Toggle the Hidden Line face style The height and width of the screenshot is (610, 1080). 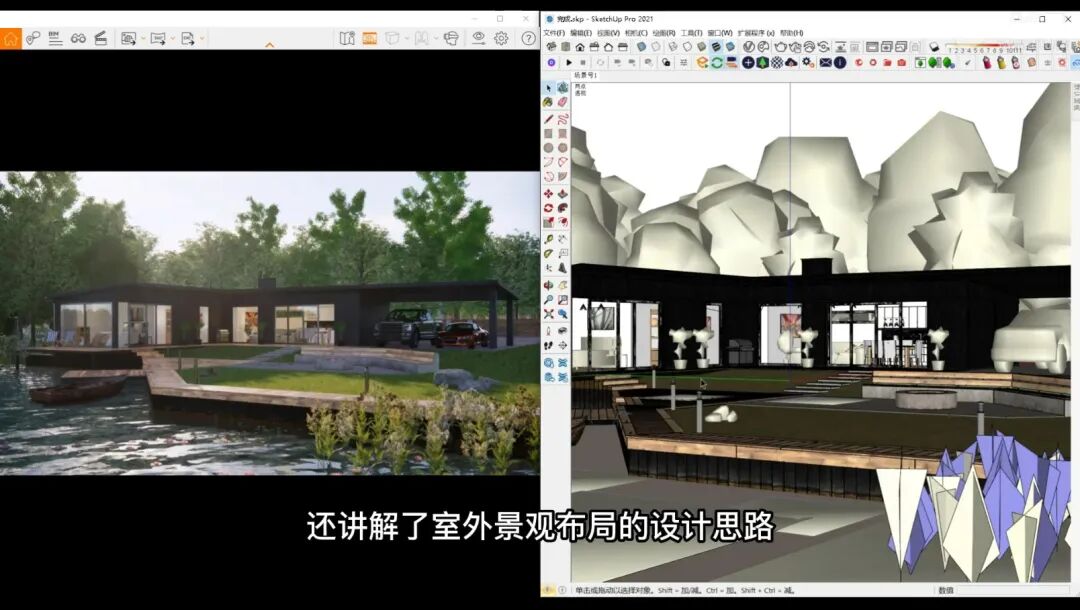pos(687,47)
